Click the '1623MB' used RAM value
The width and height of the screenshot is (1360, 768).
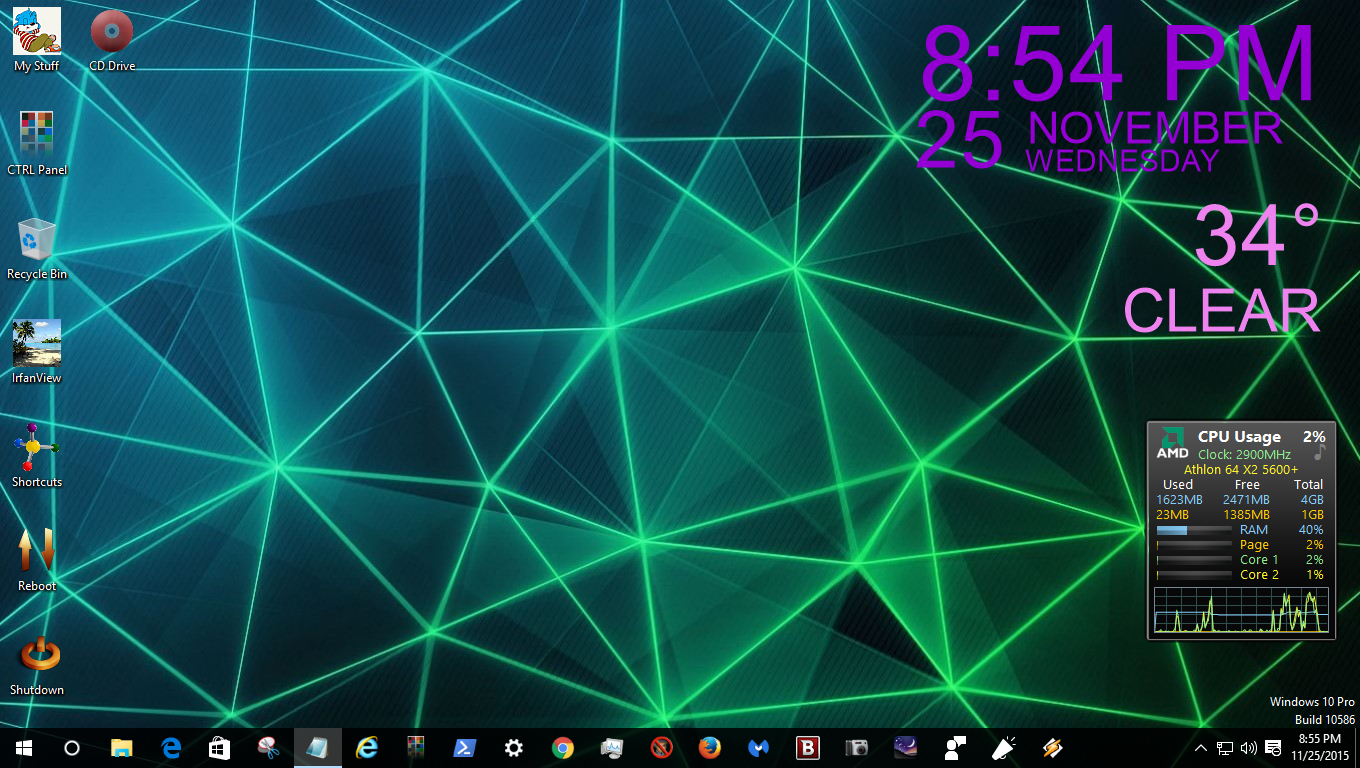[1180, 500]
